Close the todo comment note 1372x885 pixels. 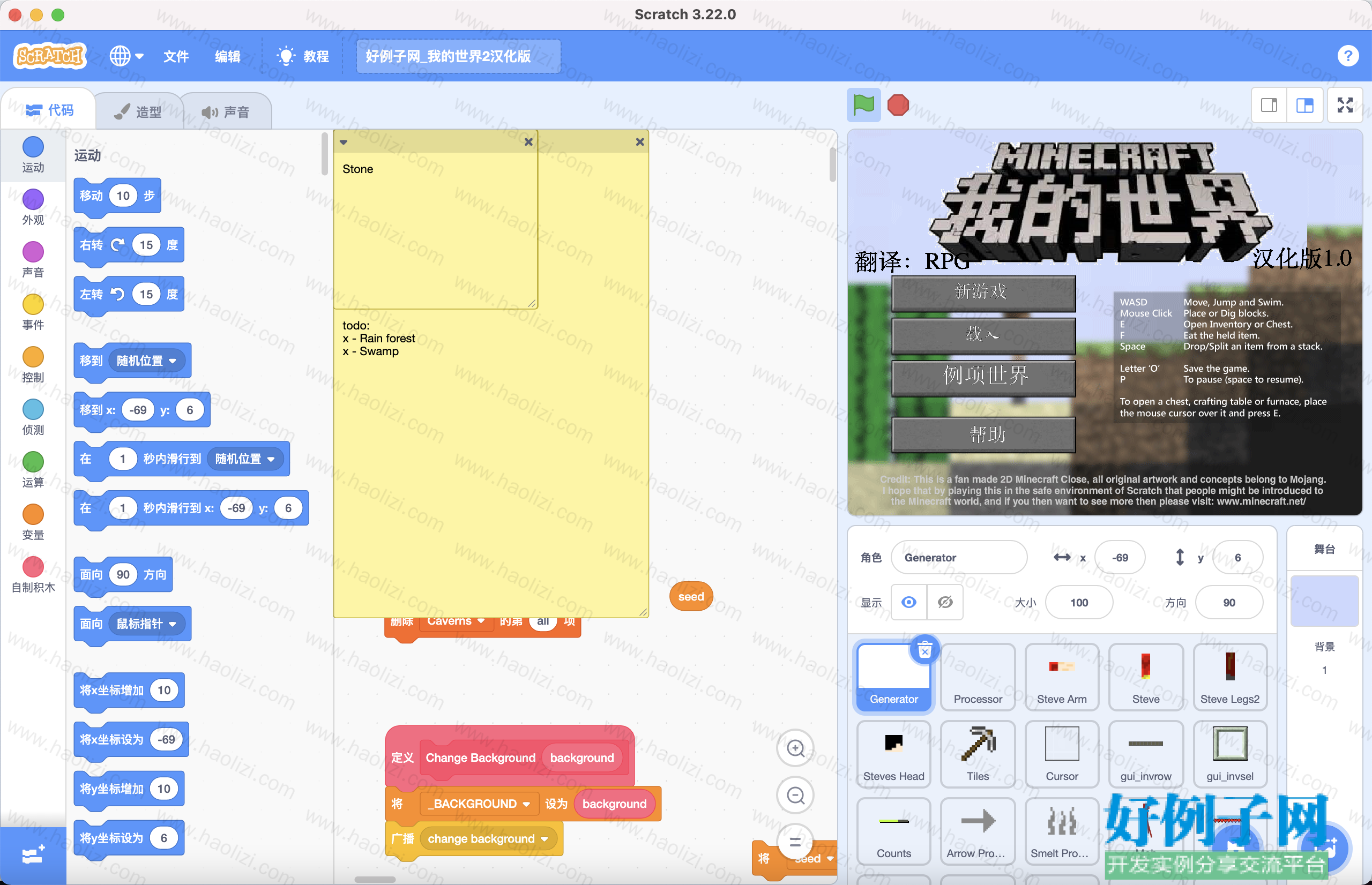pyautogui.click(x=640, y=142)
